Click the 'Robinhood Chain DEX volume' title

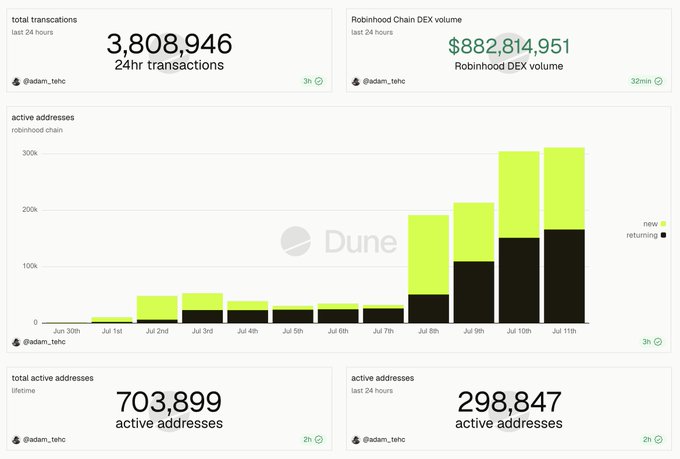tap(406, 20)
